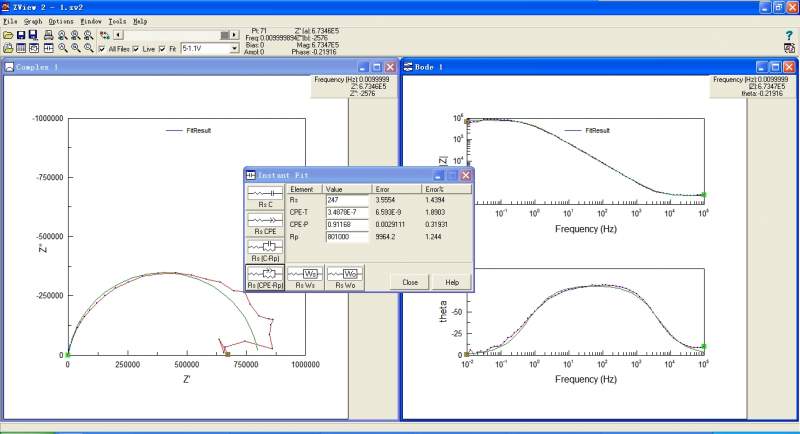Click the Rs error value 3.5554
This screenshot has width=800, height=434.
pyautogui.click(x=386, y=200)
